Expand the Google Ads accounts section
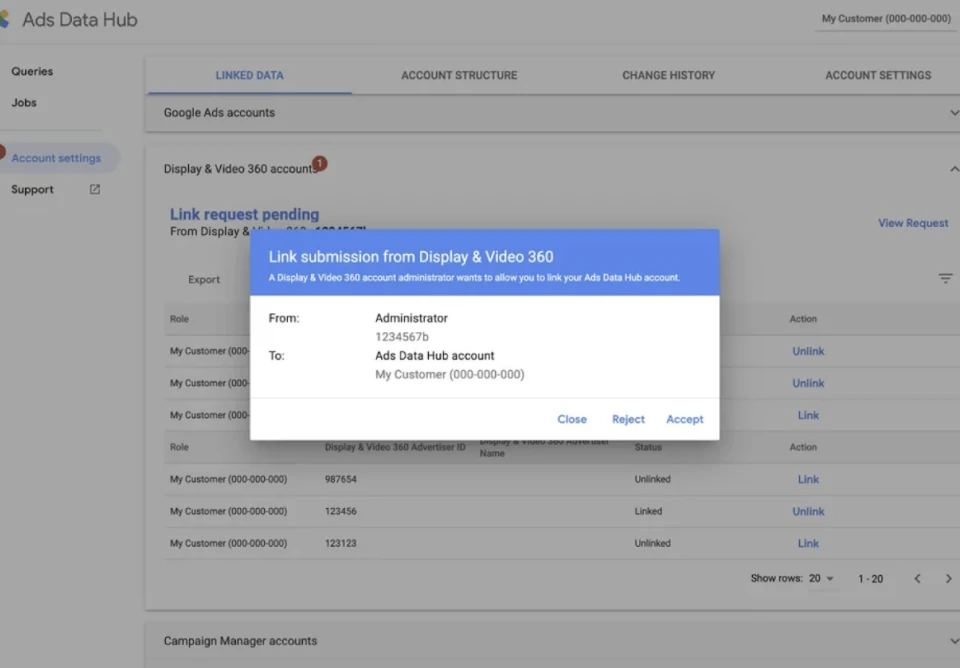The width and height of the screenshot is (960, 668). [x=954, y=113]
